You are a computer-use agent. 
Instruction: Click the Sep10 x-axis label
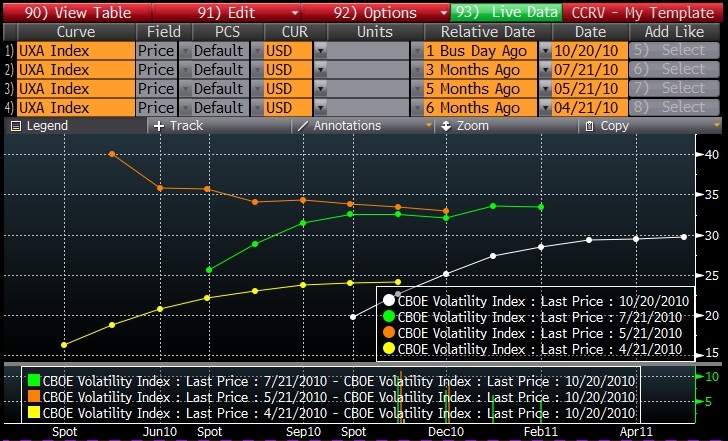pyautogui.click(x=303, y=432)
